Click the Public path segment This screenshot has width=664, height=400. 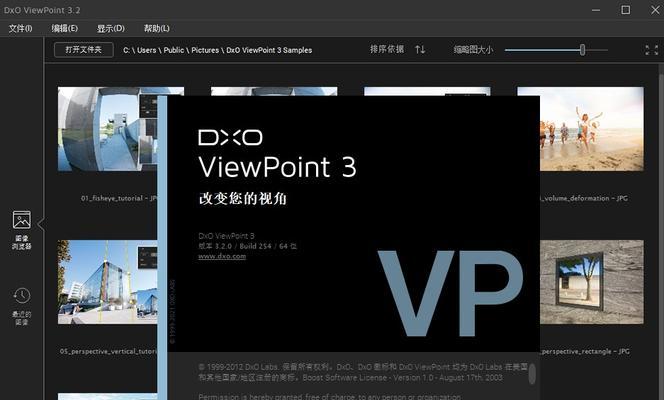[174, 50]
